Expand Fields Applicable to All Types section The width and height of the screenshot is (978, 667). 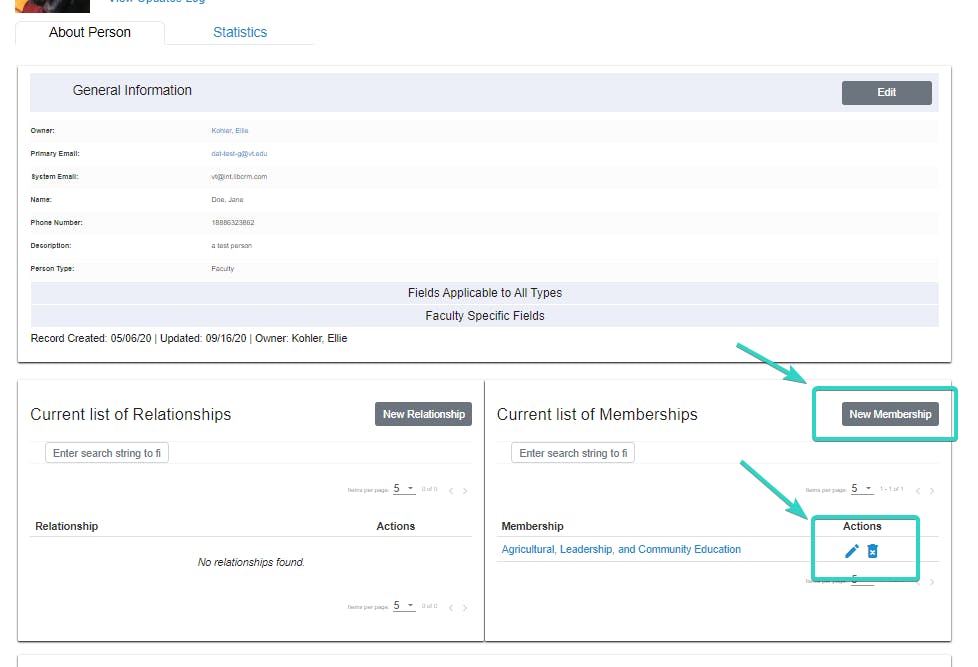coord(485,293)
